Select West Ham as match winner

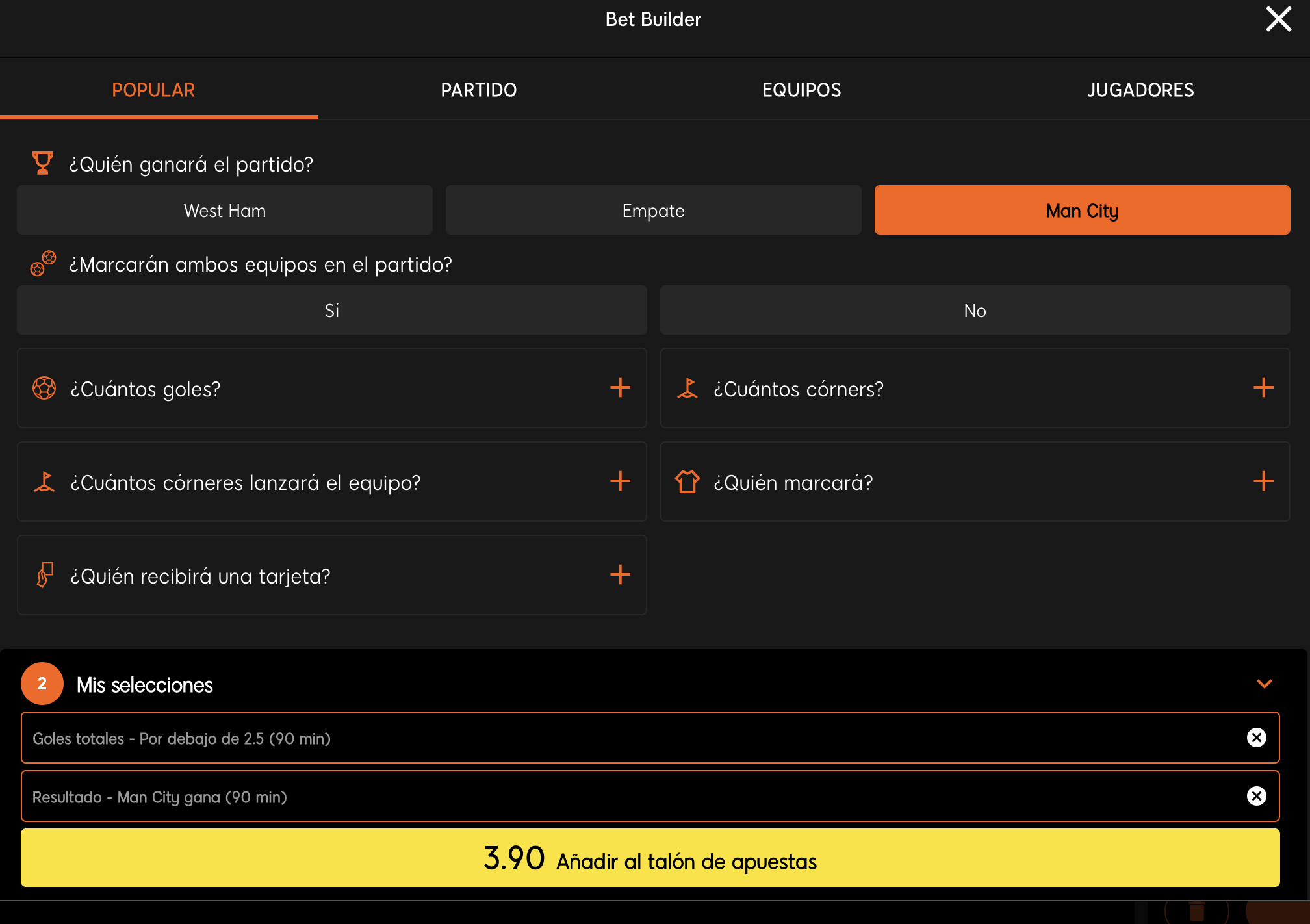[225, 210]
